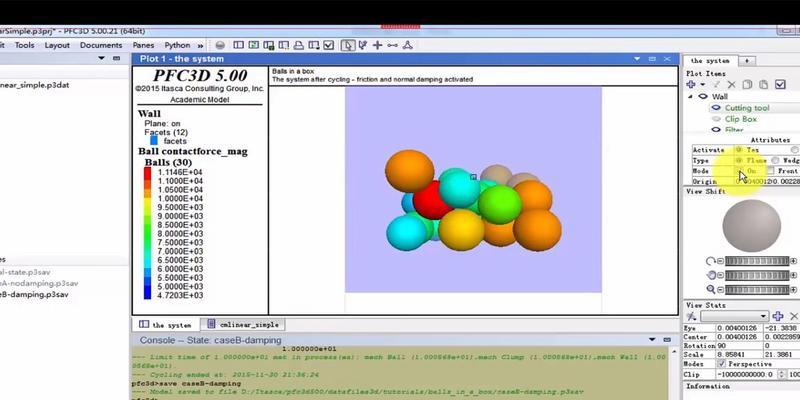Image resolution: width=800 pixels, height=400 pixels.
Task: Click the green plot-view icon in toolbar
Action: tap(254, 45)
